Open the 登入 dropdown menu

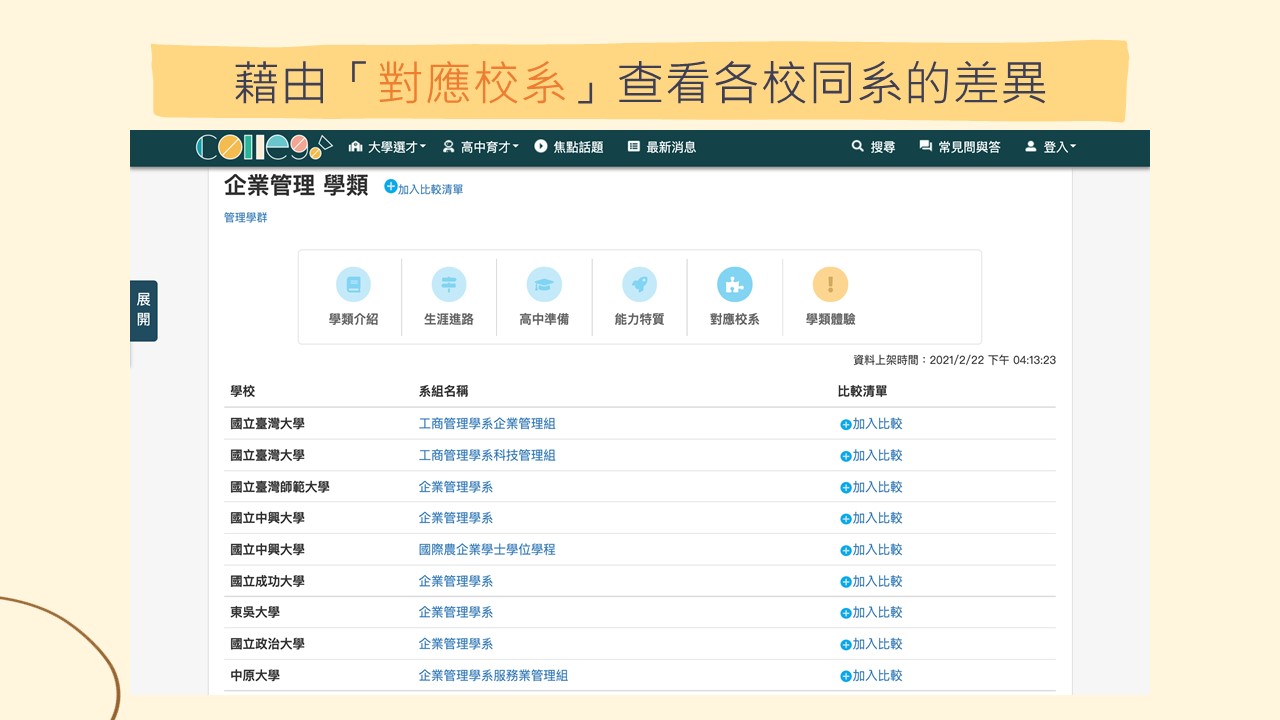coord(1050,147)
